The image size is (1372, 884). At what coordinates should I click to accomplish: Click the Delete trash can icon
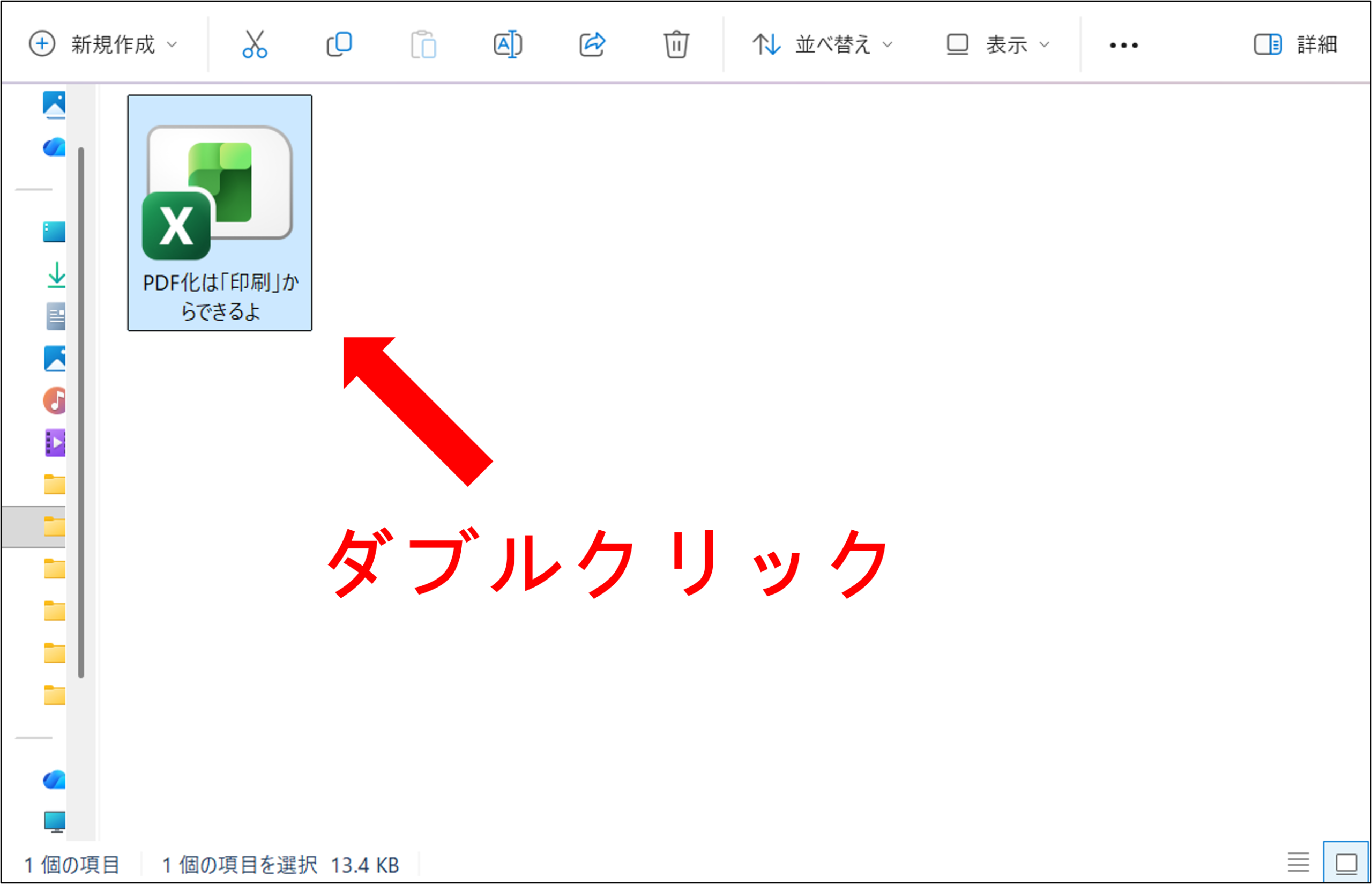tap(676, 44)
